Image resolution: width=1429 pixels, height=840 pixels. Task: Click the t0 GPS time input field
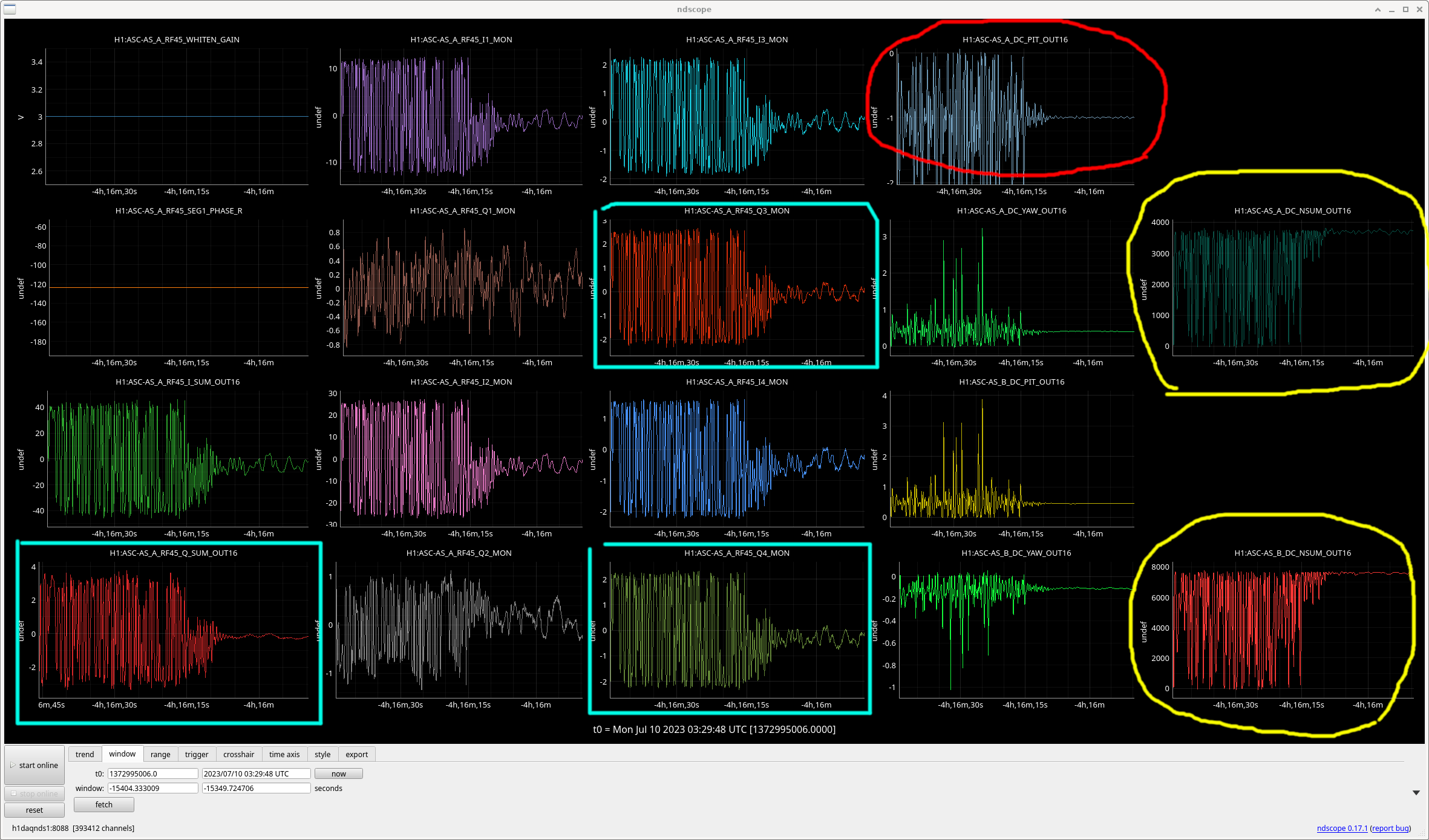pos(152,773)
